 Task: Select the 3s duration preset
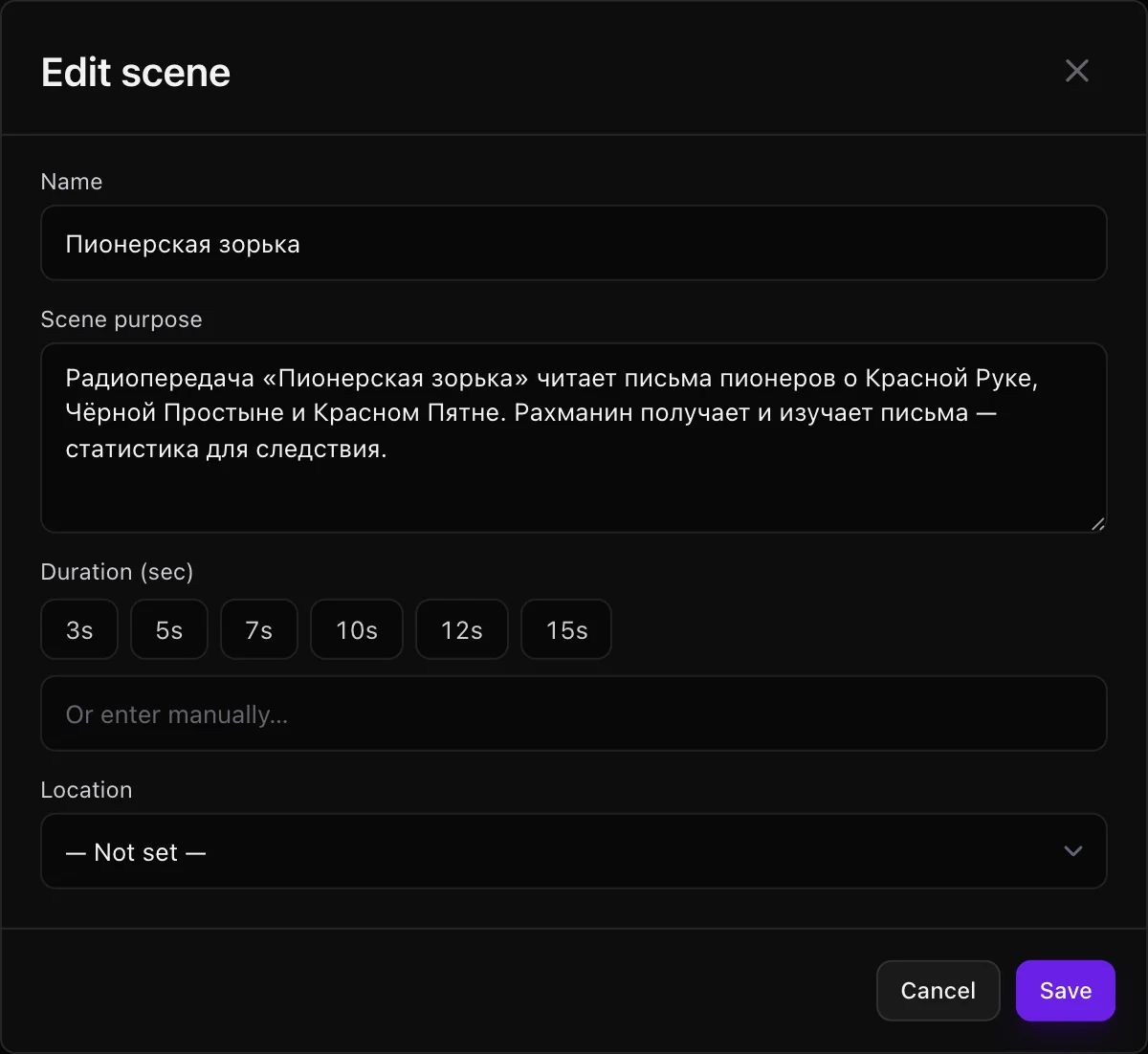click(79, 629)
